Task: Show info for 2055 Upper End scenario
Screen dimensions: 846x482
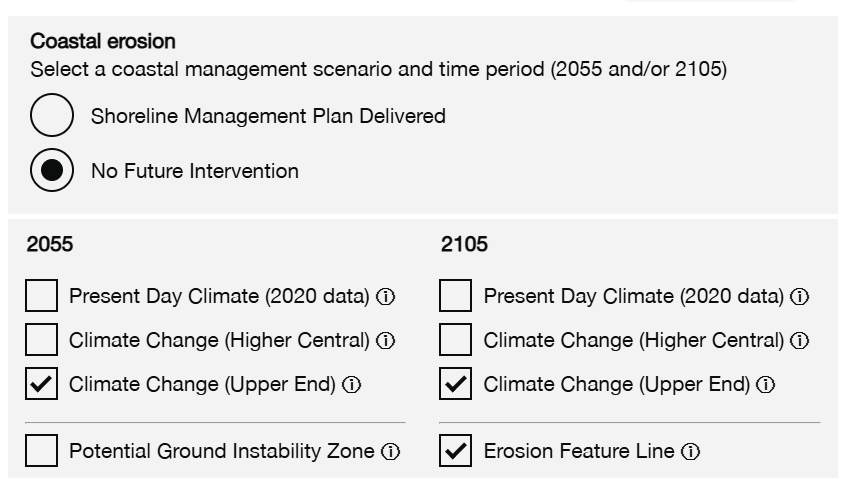Action: click(352, 385)
